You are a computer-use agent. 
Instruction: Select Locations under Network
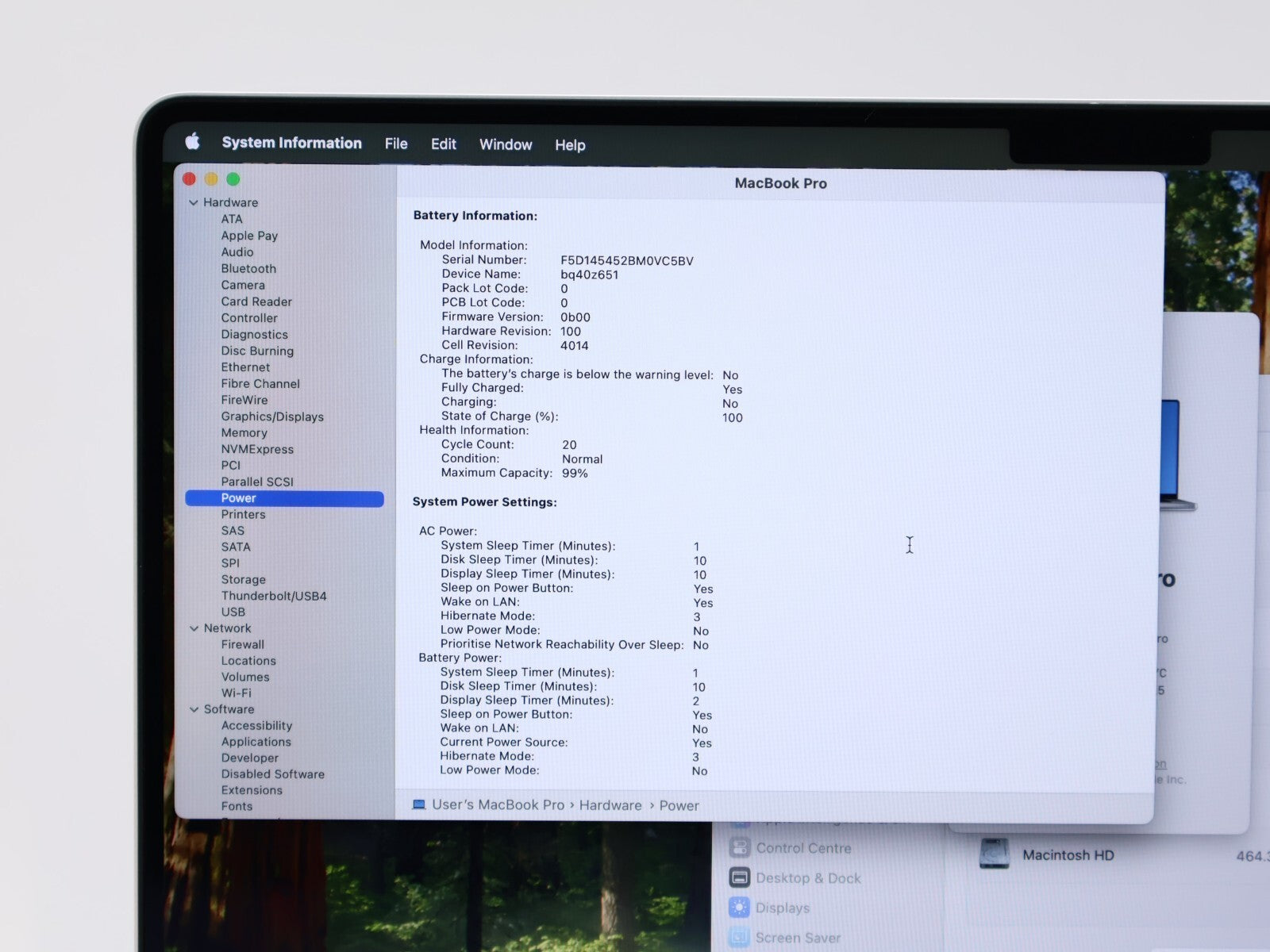(248, 661)
